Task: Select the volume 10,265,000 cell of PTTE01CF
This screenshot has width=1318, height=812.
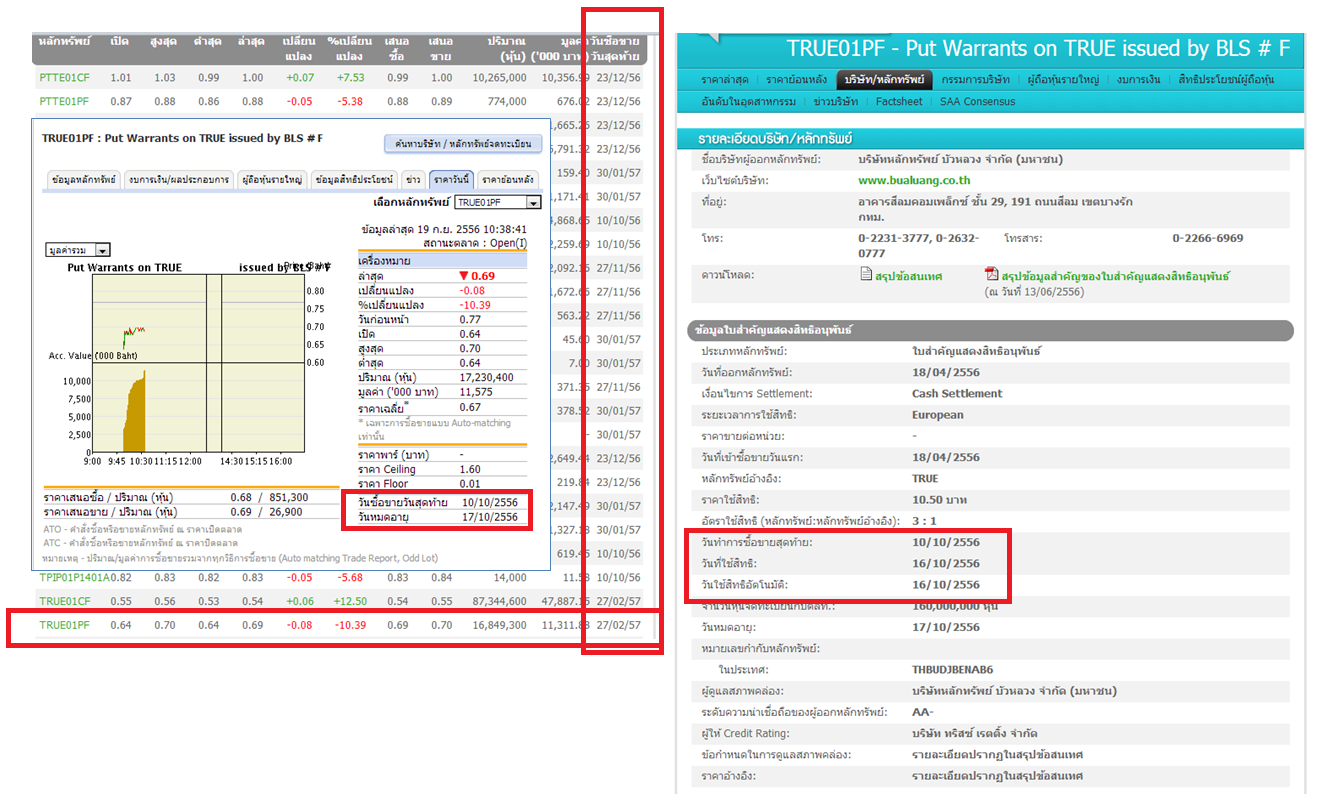Action: [x=498, y=78]
